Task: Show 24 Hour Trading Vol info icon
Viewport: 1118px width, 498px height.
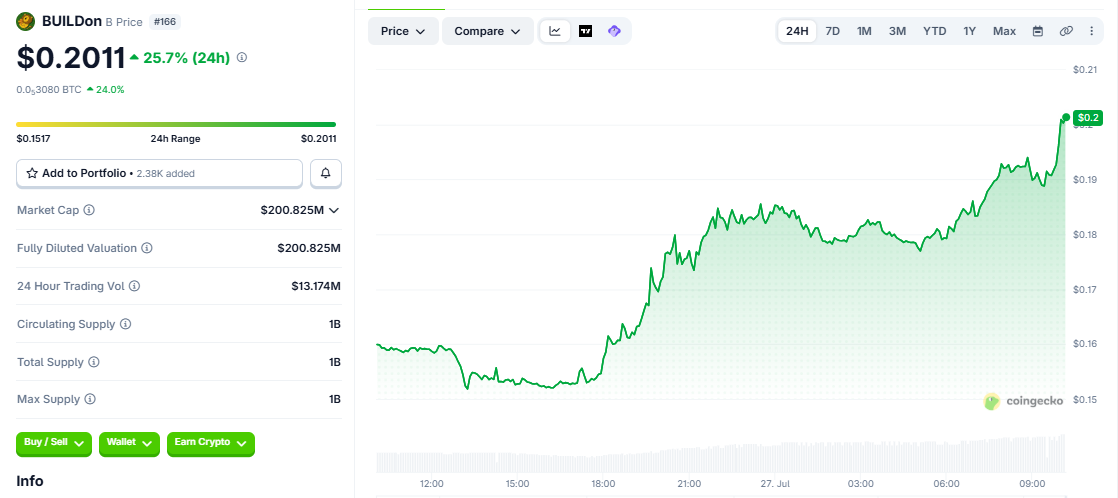Action: pyautogui.click(x=134, y=286)
